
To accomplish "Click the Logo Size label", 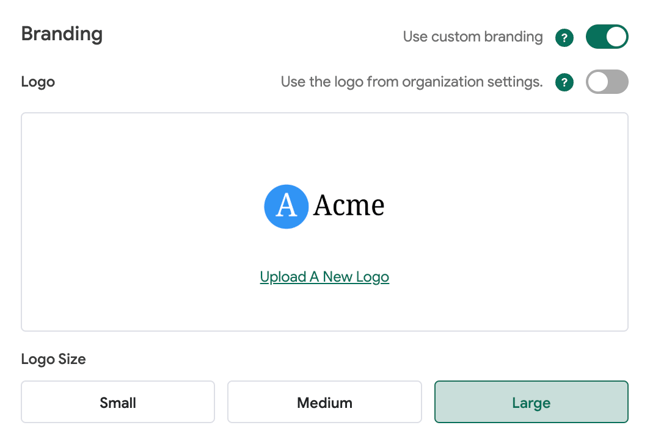I will (53, 359).
